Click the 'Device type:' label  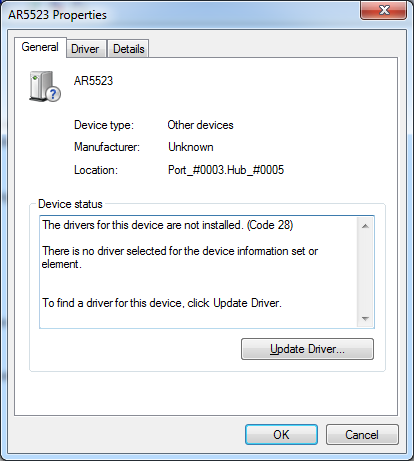coord(104,125)
